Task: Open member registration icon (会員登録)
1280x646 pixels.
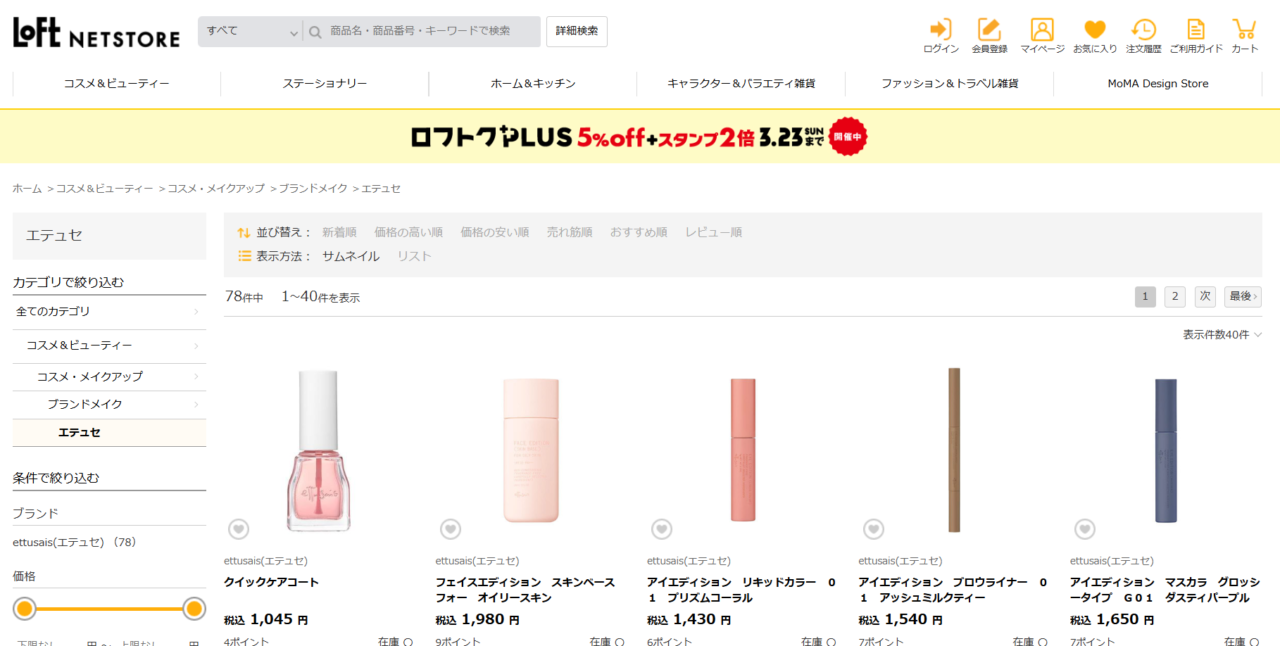Action: 989,35
